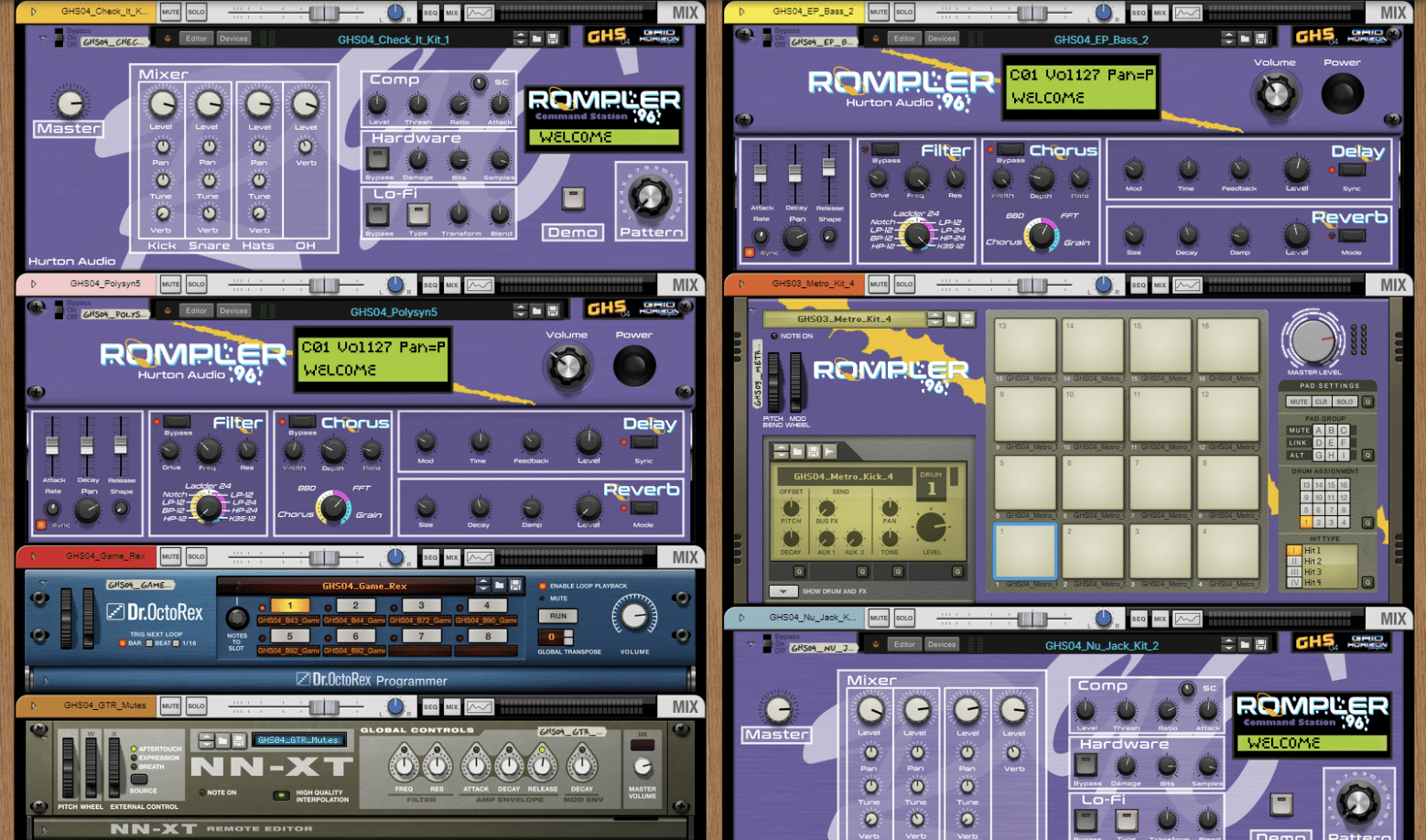This screenshot has width=1426, height=840.
Task: Click RUN on Dr.OctoRex
Action: point(558,616)
